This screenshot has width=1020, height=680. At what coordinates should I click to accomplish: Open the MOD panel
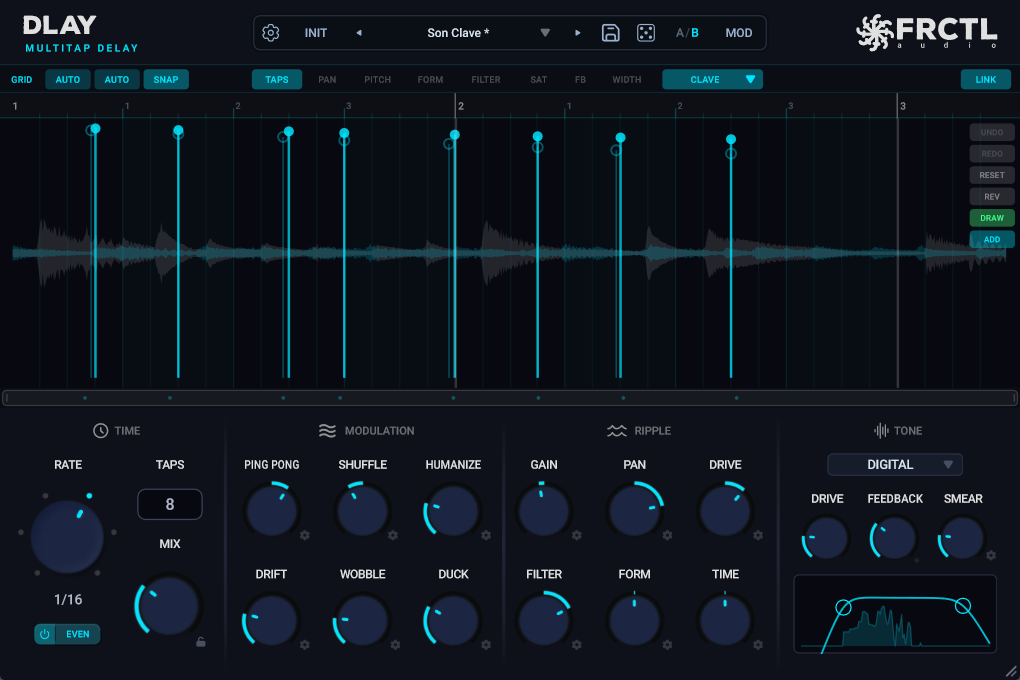pos(739,33)
